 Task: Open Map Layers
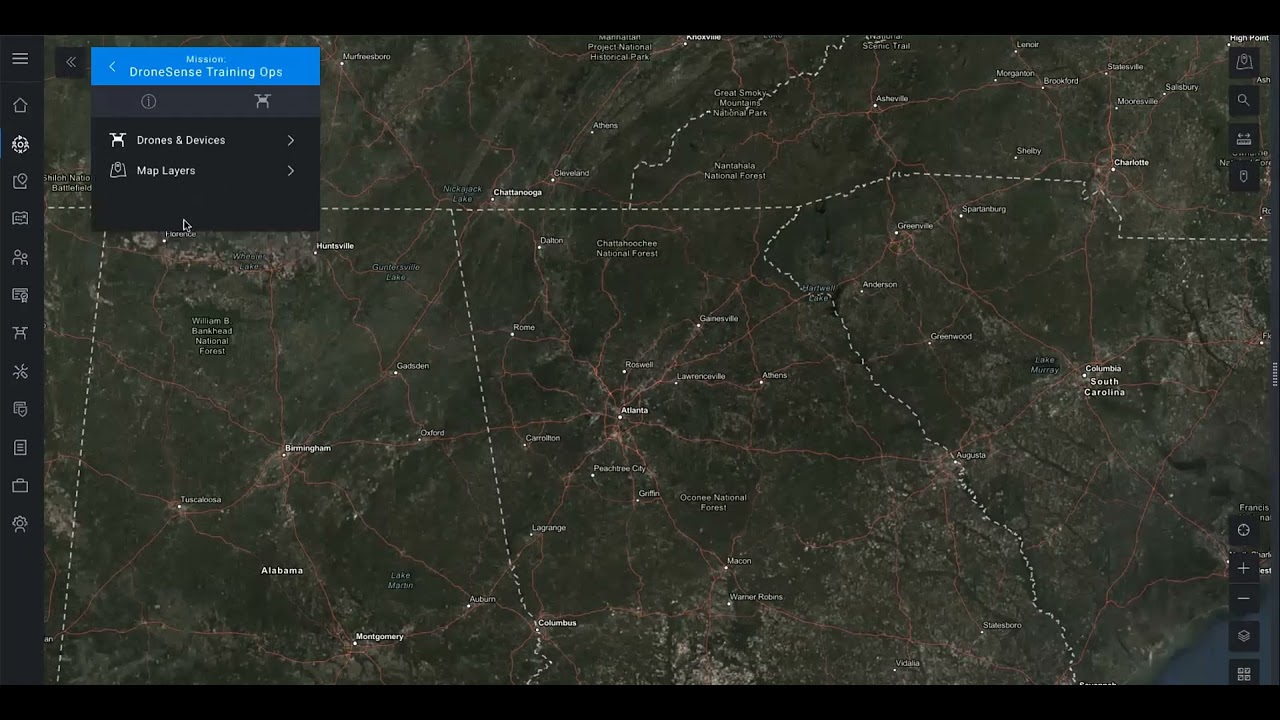[205, 171]
